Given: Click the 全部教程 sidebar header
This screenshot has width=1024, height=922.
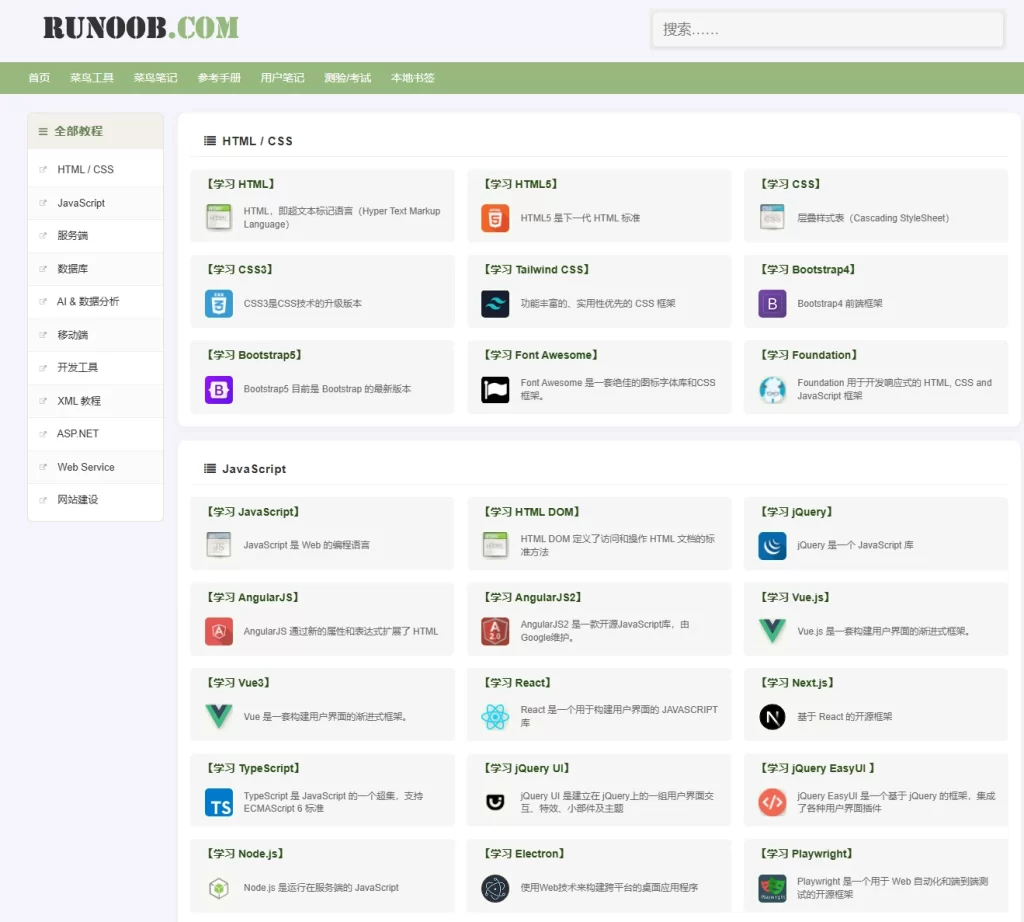Looking at the screenshot, I should 78,131.
